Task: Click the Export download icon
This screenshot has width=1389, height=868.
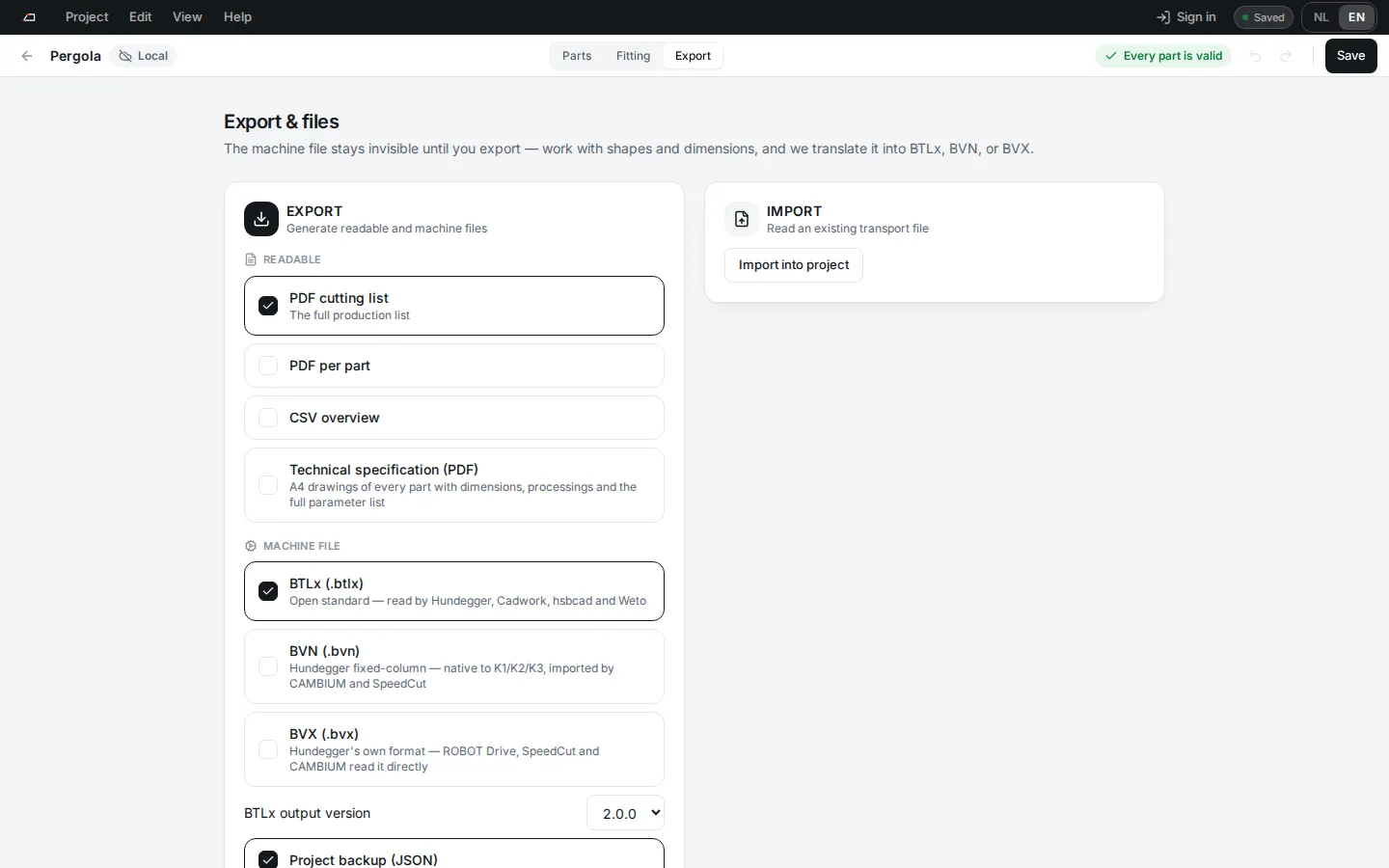Action: tap(261, 219)
